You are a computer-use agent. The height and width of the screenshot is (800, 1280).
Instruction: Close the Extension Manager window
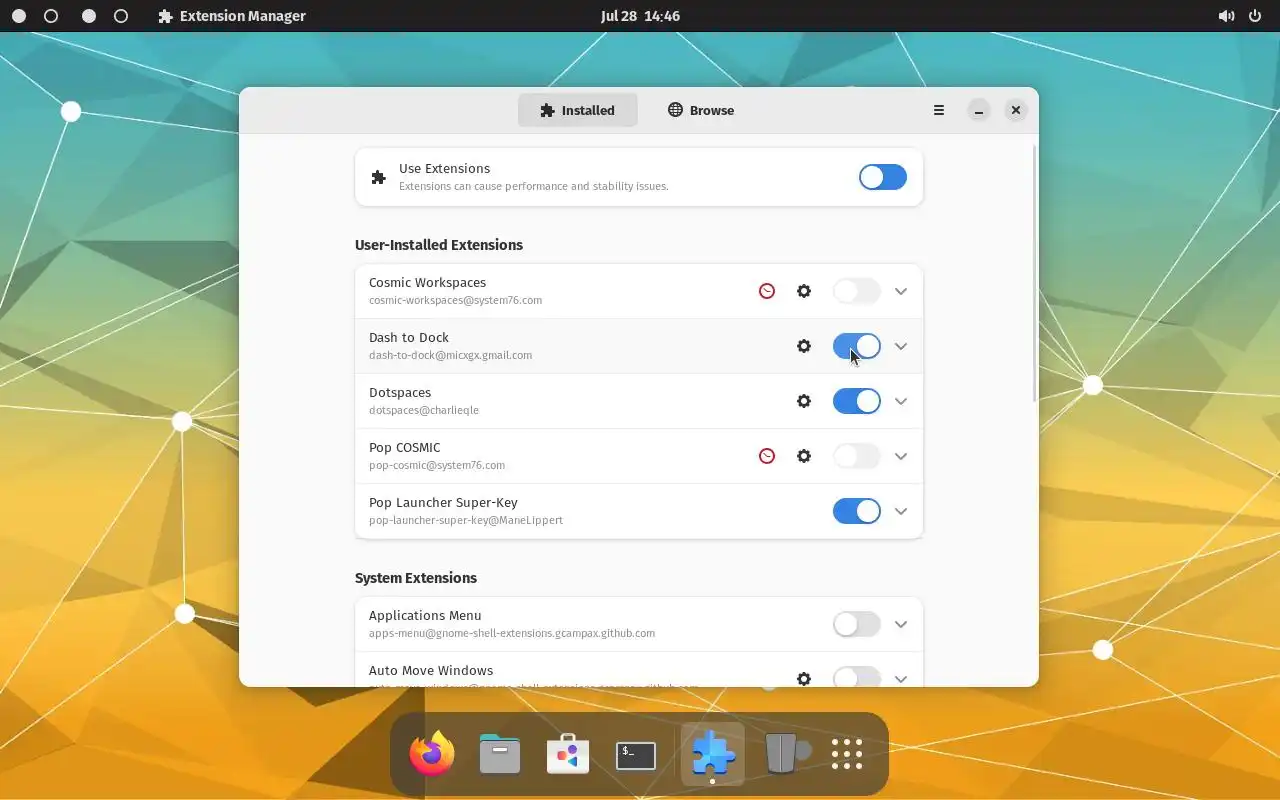(1016, 110)
